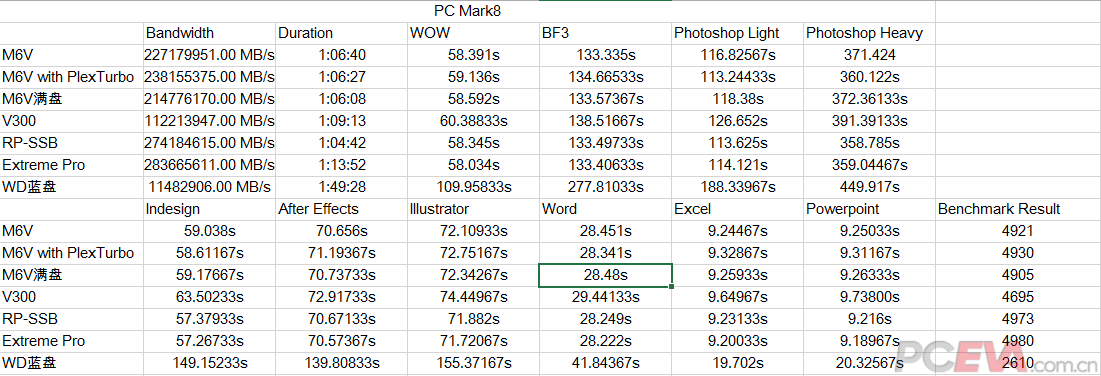Screen dimensions: 1101x376
Task: Select the cell 227179951.00 MB/s
Action: (x=209, y=55)
